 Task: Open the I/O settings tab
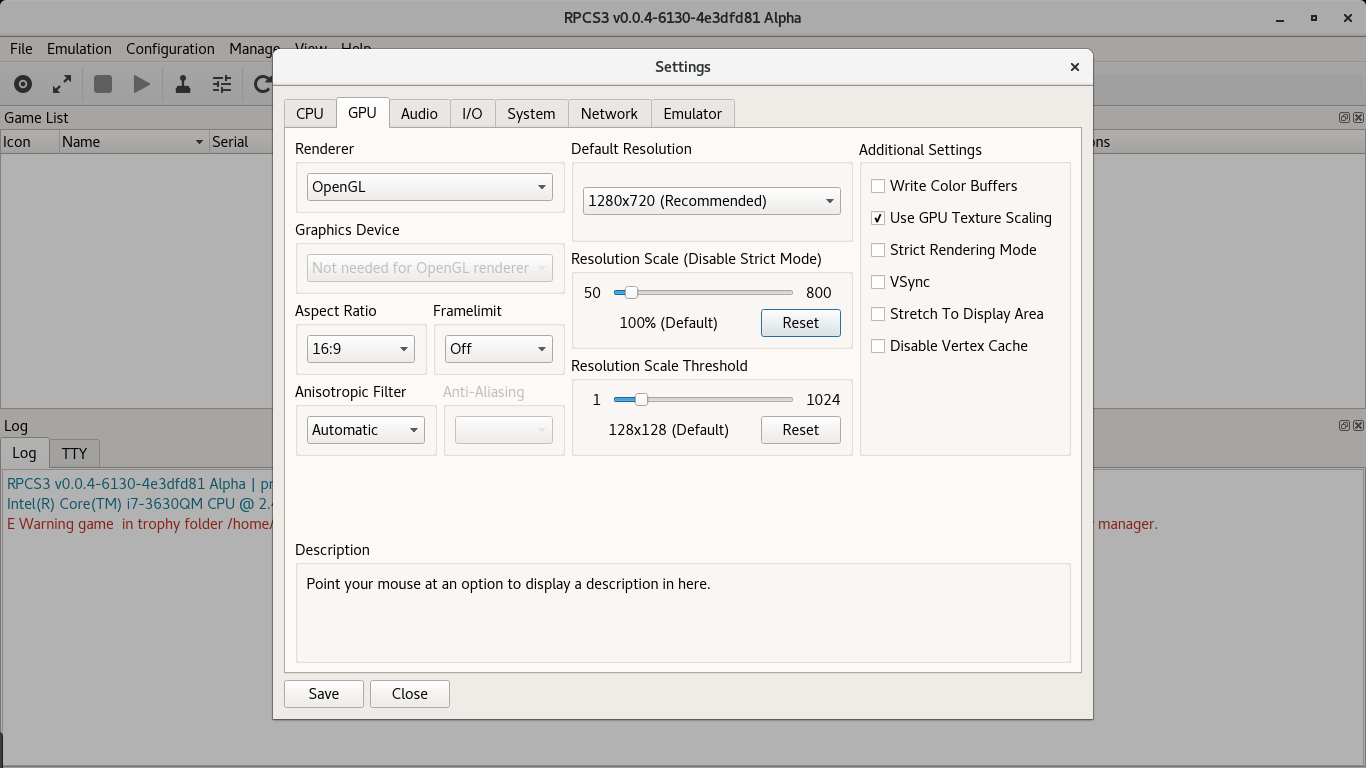[472, 114]
